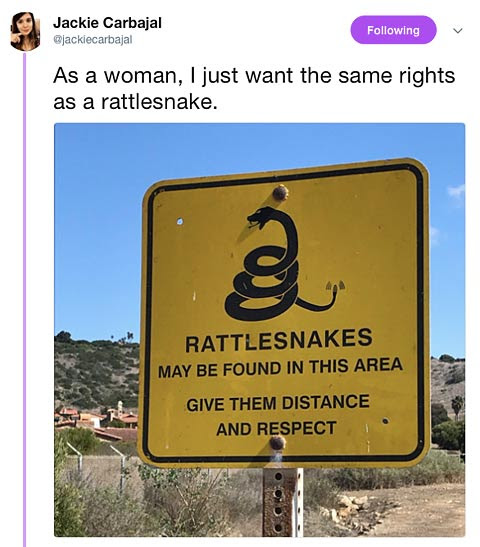
Task: Click the RATTLESNAKES heading on the sign
Action: [x=278, y=340]
